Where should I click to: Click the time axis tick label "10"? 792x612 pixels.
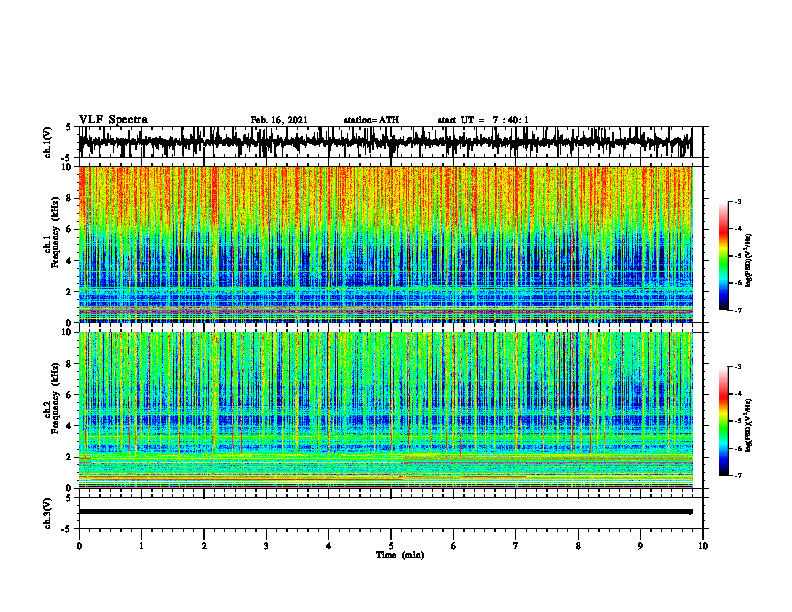703,546
